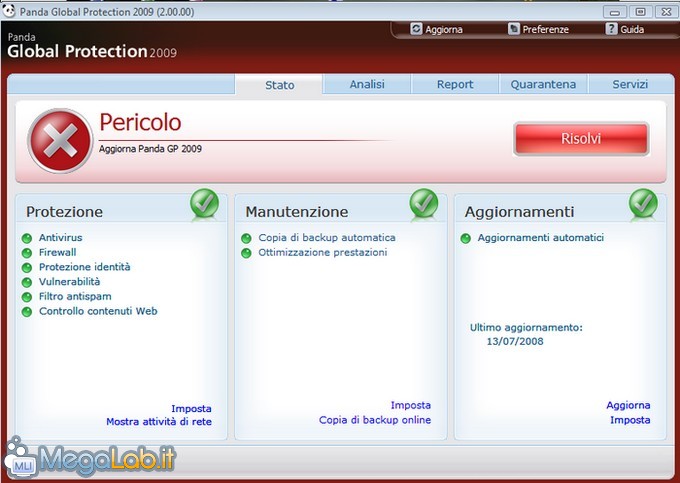This screenshot has width=680, height=483.
Task: Open Filtro antispam item
Action: pos(75,297)
